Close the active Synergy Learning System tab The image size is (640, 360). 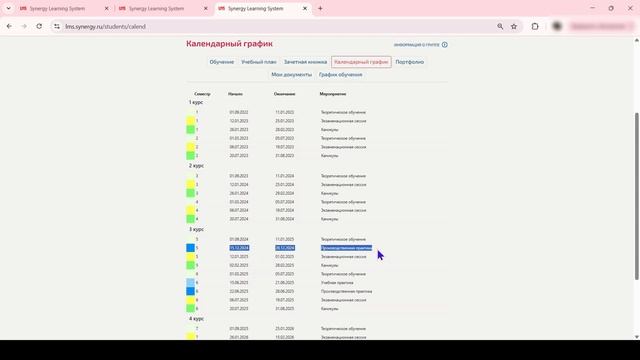(304, 8)
